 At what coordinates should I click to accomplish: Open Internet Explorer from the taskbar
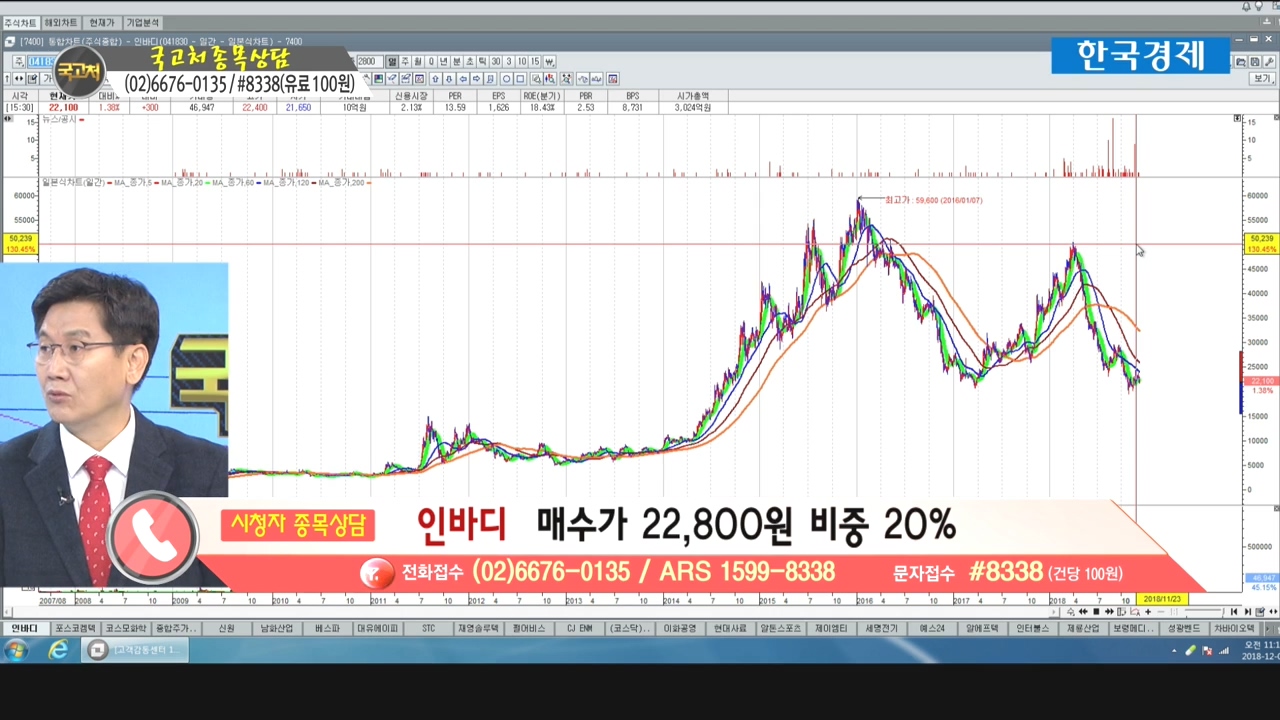click(58, 650)
